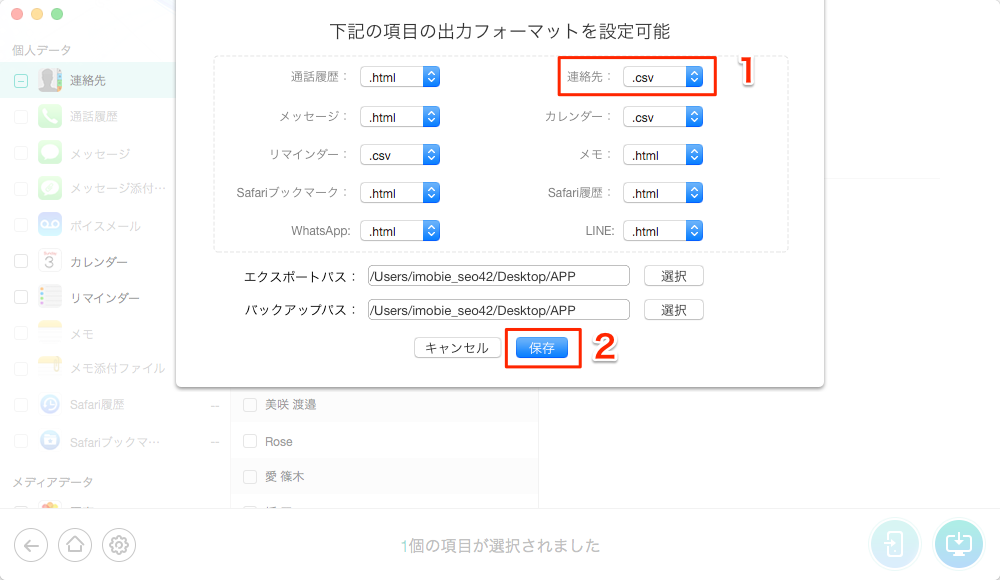Select the Rose contact checkbox
The height and width of the screenshot is (580, 1000).
250,441
